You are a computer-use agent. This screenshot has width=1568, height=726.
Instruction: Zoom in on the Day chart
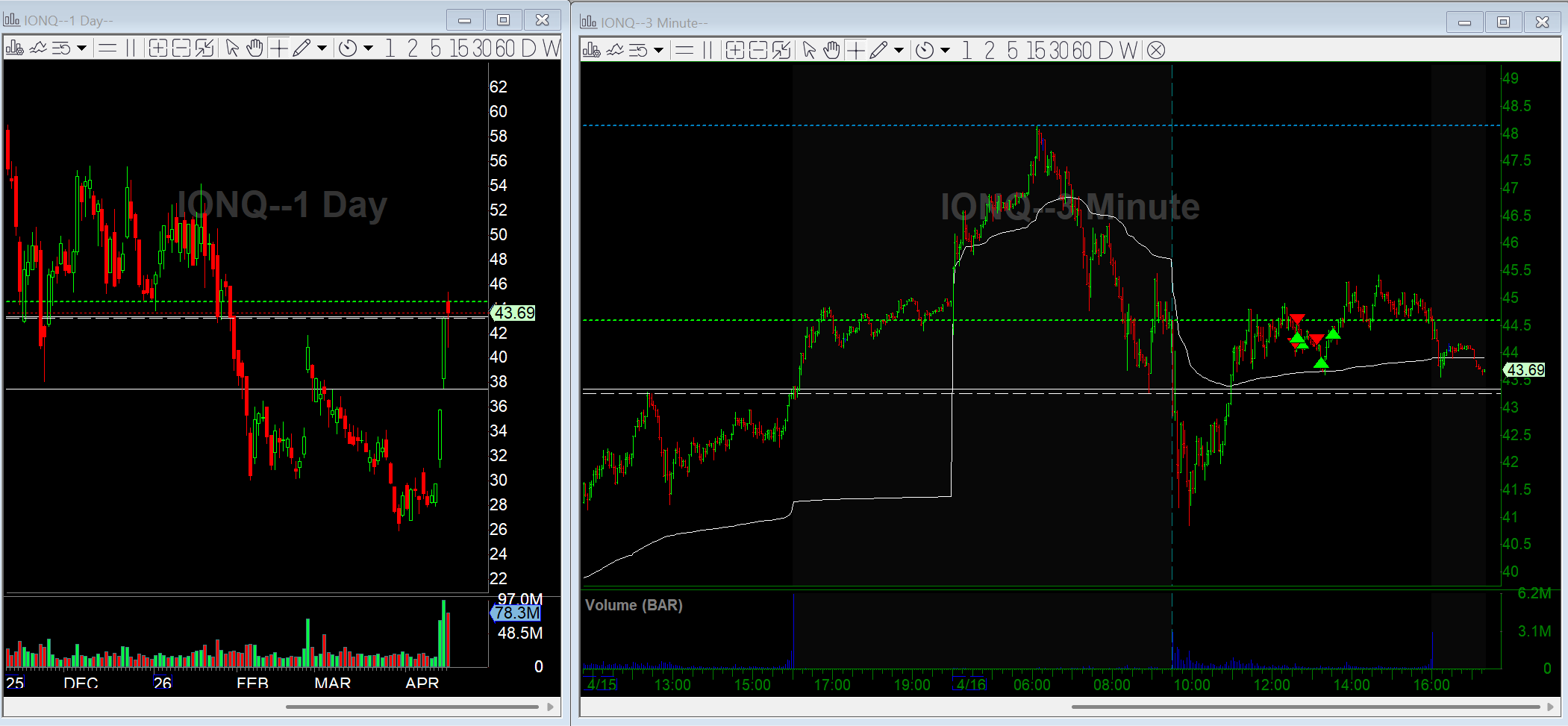click(x=157, y=48)
